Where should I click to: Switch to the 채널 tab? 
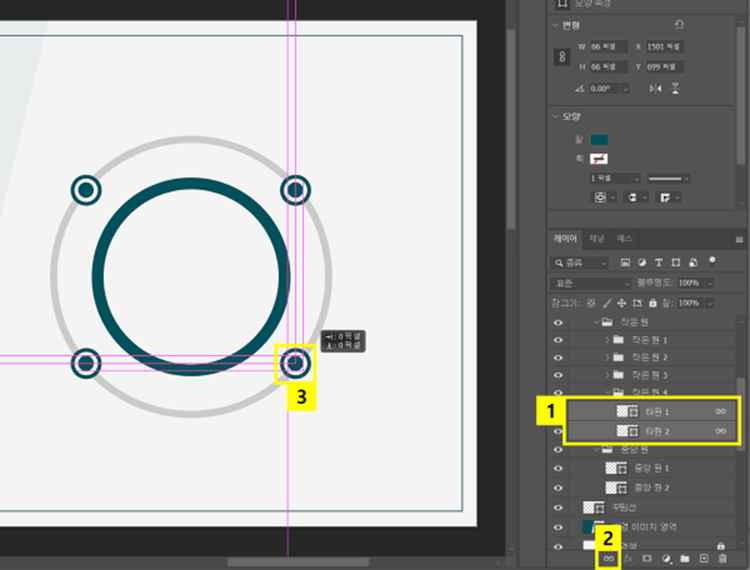point(596,239)
